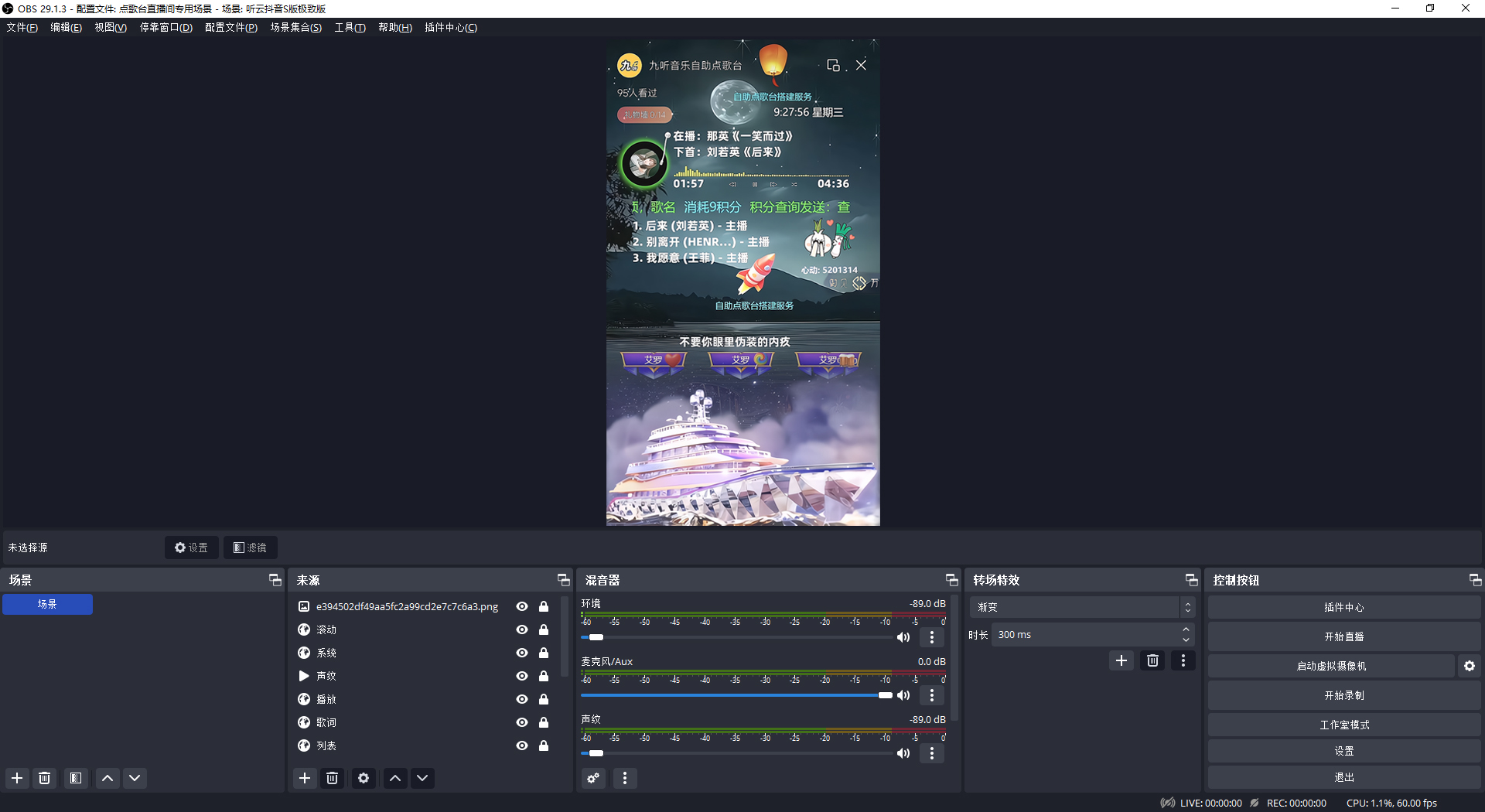Screen dimensions: 1485x812
Task: Open the 工具(T) menu
Action: tap(350, 27)
